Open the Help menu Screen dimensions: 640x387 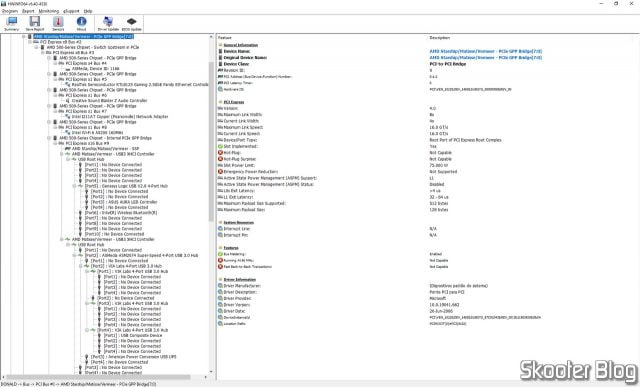[x=87, y=11]
